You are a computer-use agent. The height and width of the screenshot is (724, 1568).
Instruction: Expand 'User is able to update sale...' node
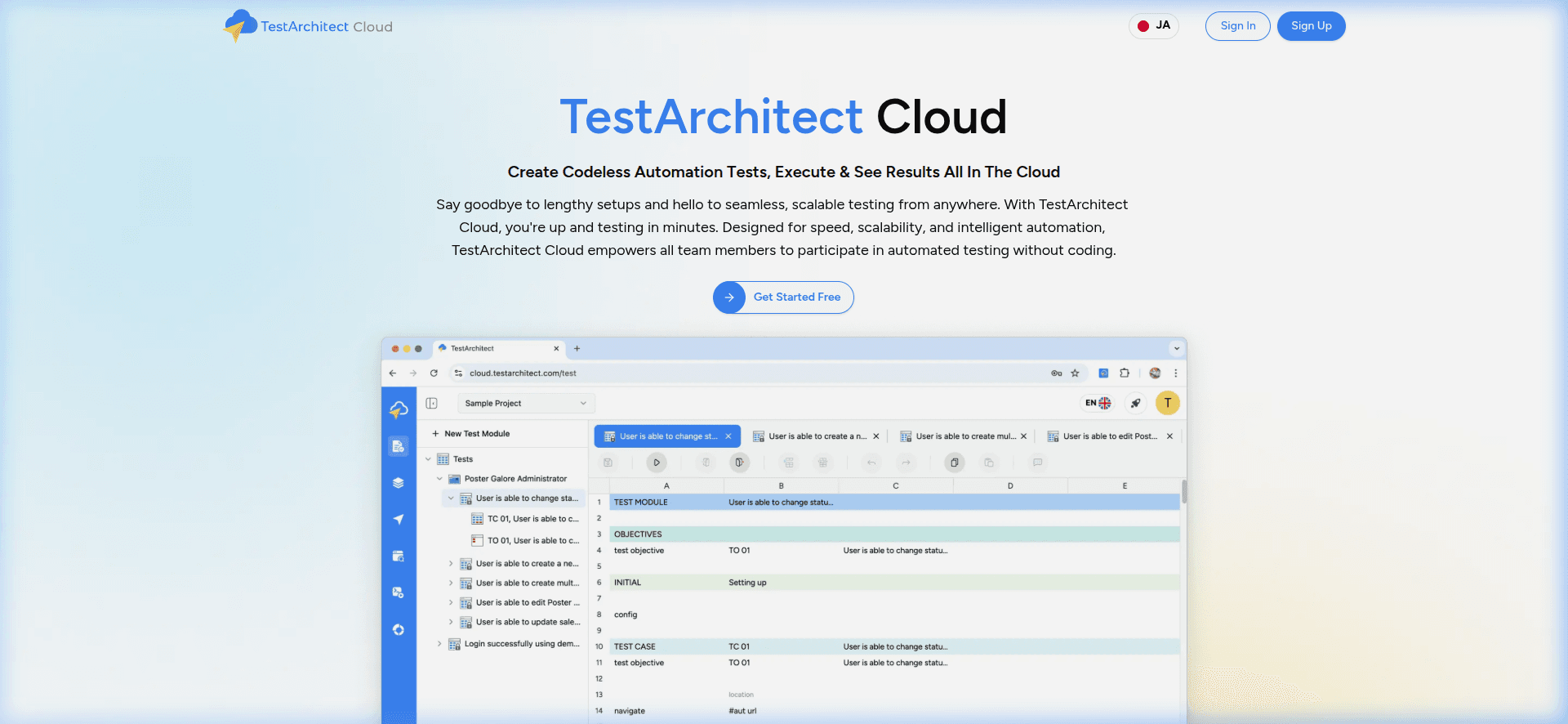(451, 623)
